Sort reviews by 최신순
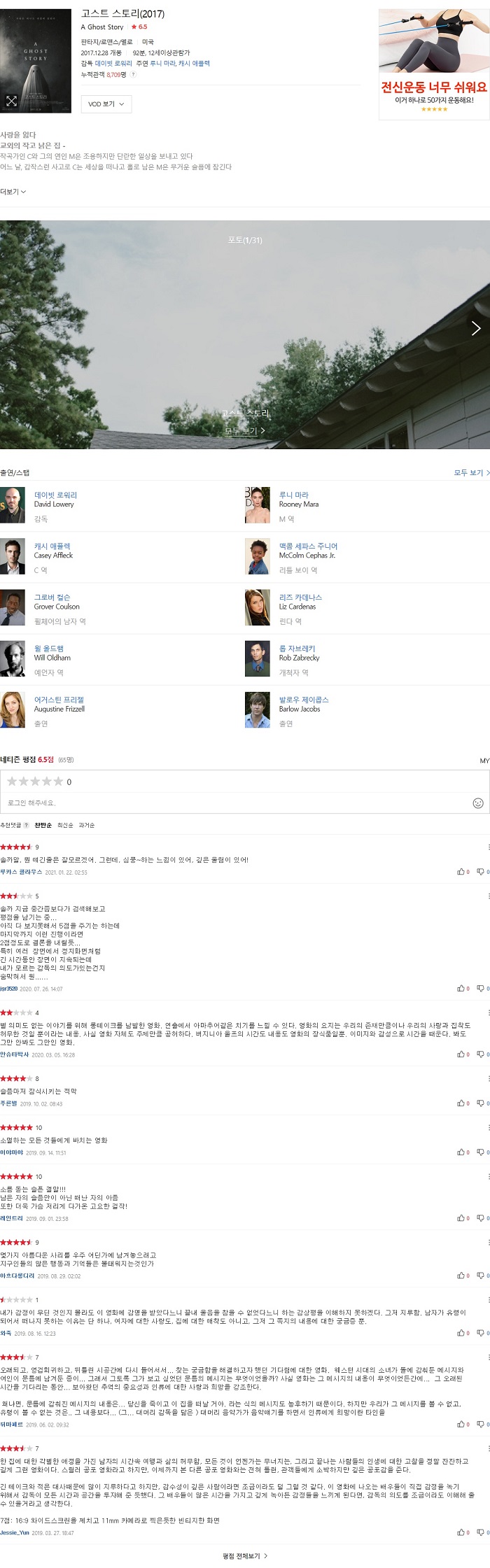Image resolution: width=490 pixels, height=1568 pixels. coord(64,825)
